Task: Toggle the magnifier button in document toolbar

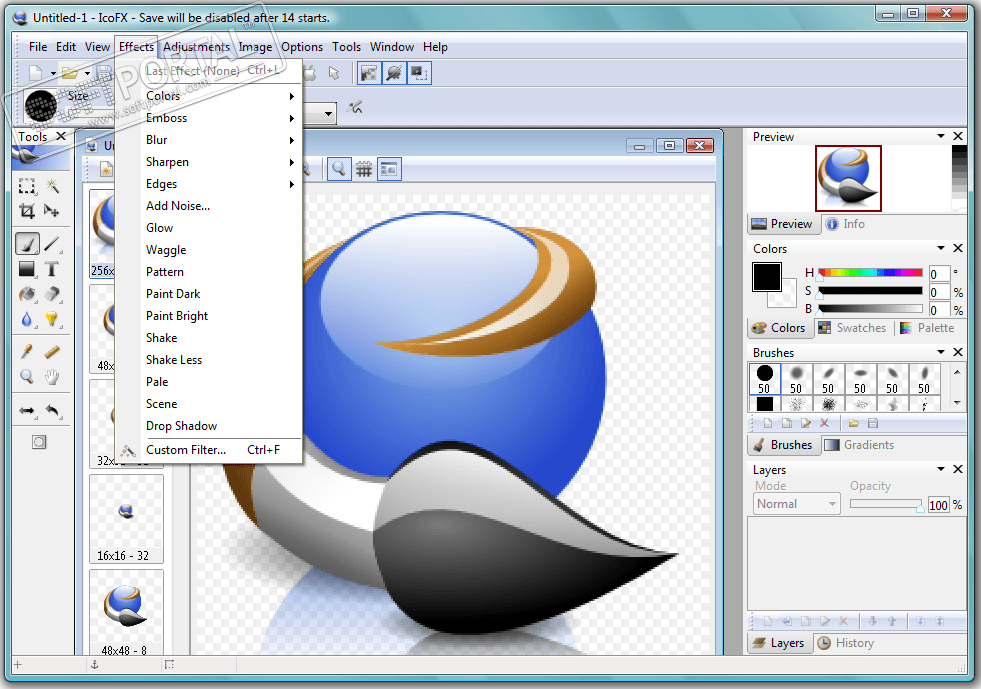Action: (x=338, y=169)
